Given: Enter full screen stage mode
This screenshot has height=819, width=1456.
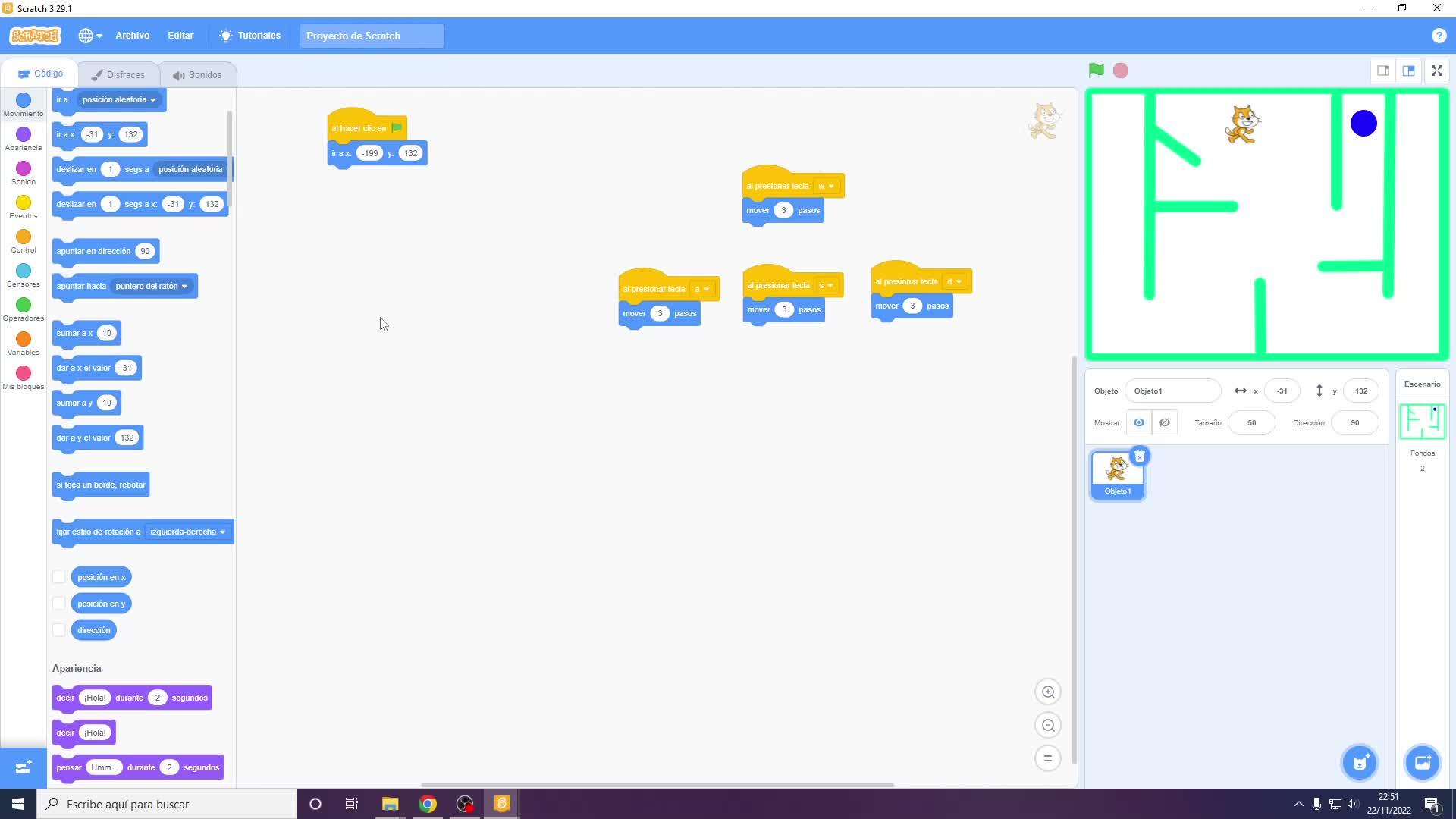Looking at the screenshot, I should click(1436, 71).
